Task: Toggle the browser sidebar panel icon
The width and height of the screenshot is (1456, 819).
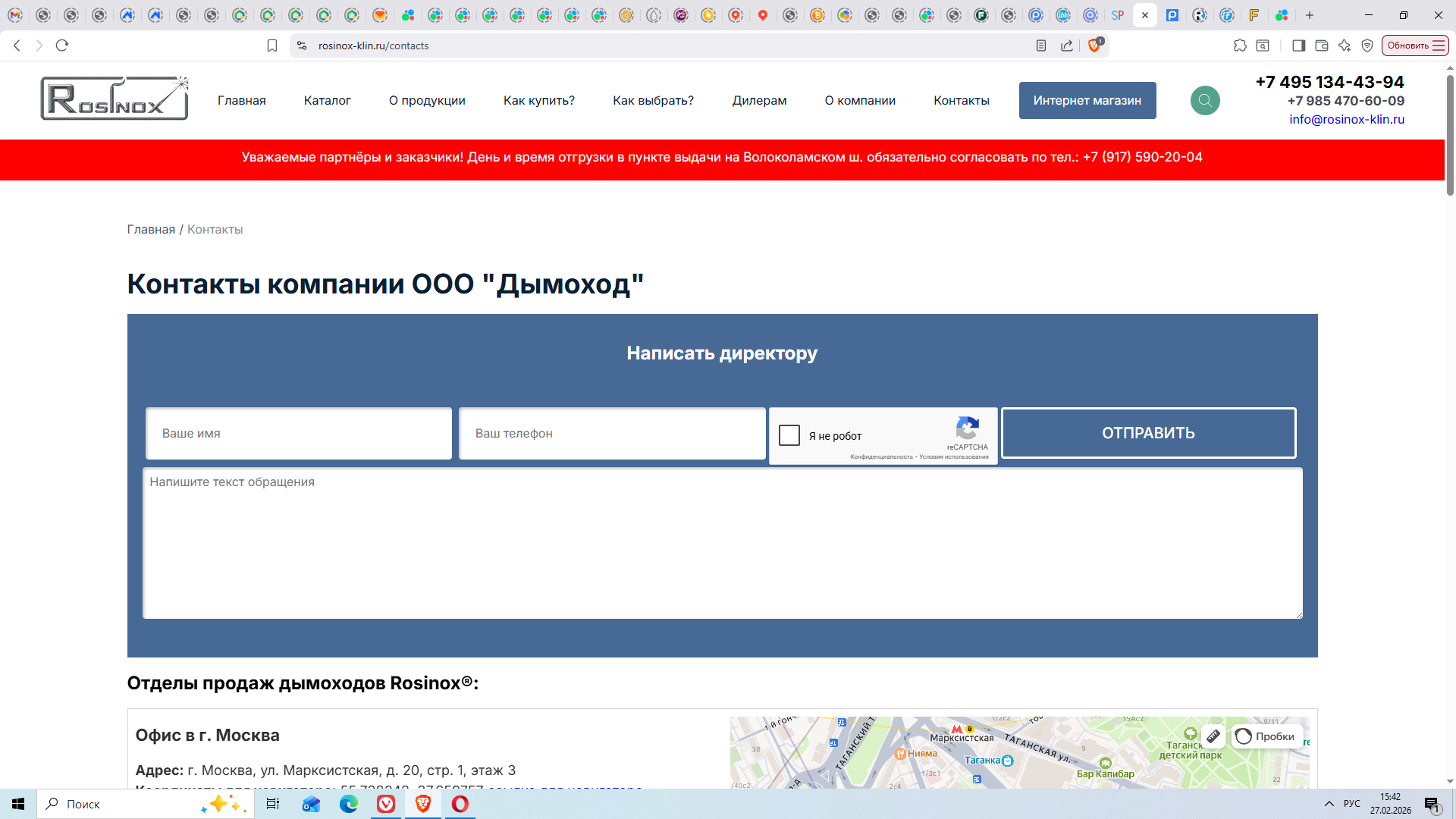Action: point(1298,45)
